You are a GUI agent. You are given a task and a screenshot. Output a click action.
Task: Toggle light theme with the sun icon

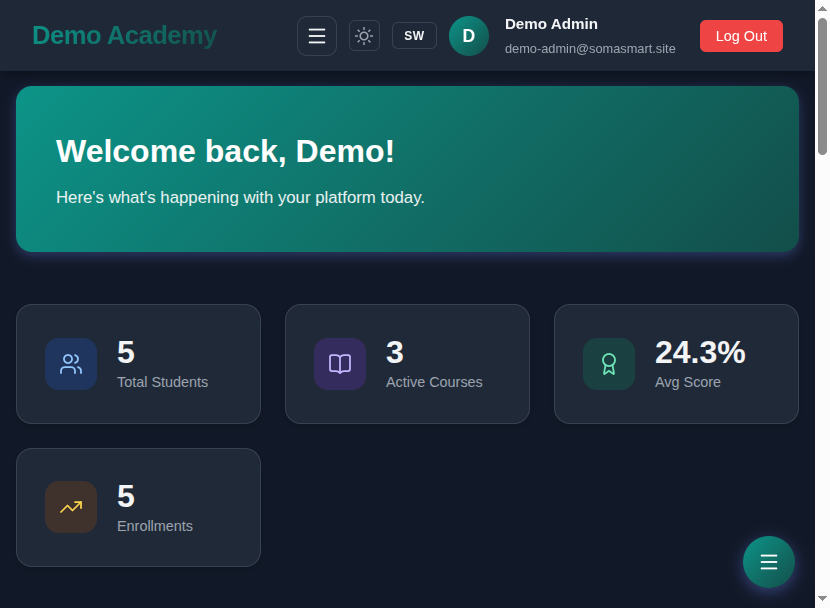point(364,36)
